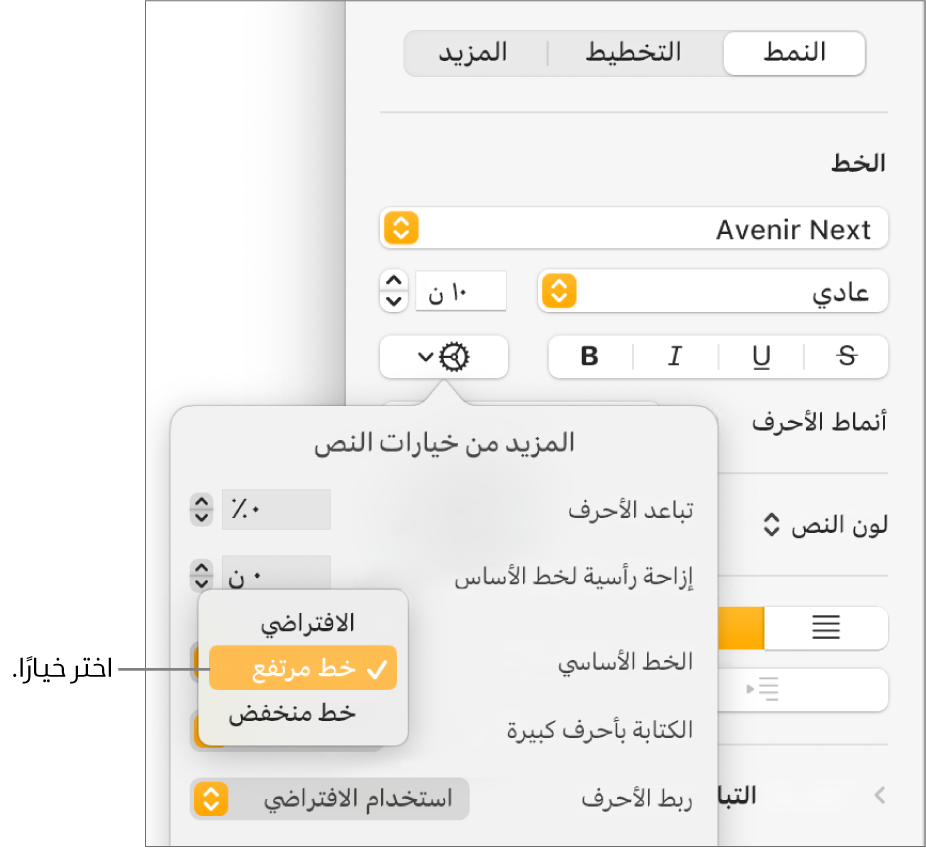926x849 pixels.
Task: Select خط منخفض from the baseline menu
Action: pos(302,713)
